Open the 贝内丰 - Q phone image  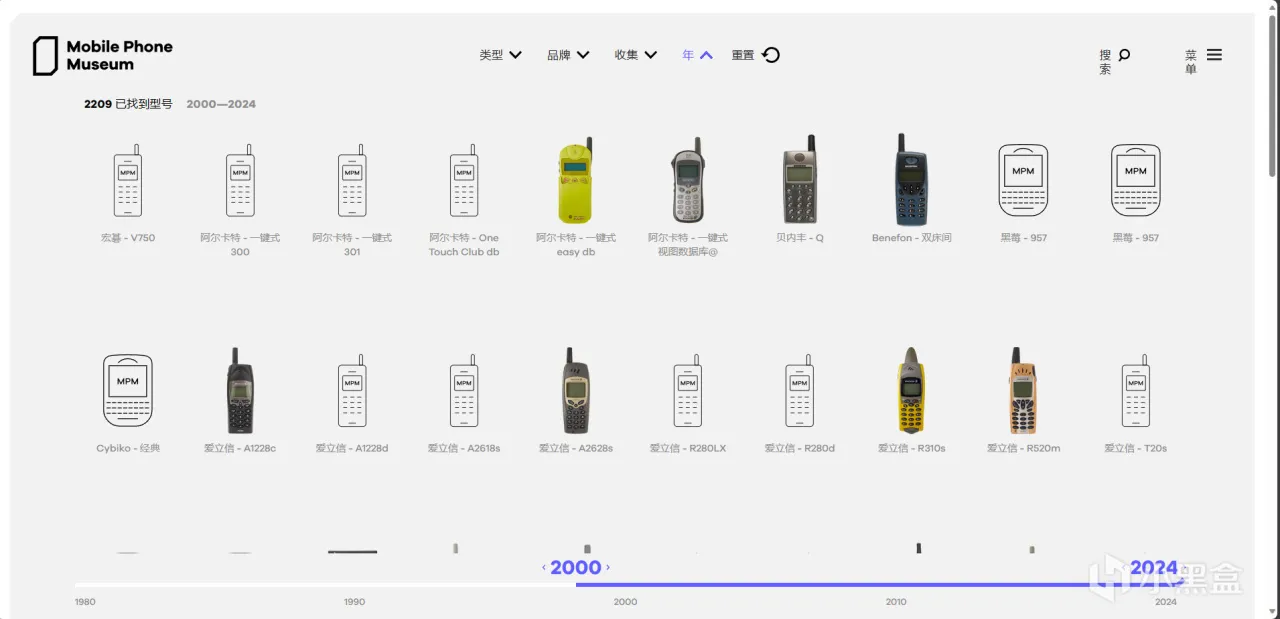[800, 181]
